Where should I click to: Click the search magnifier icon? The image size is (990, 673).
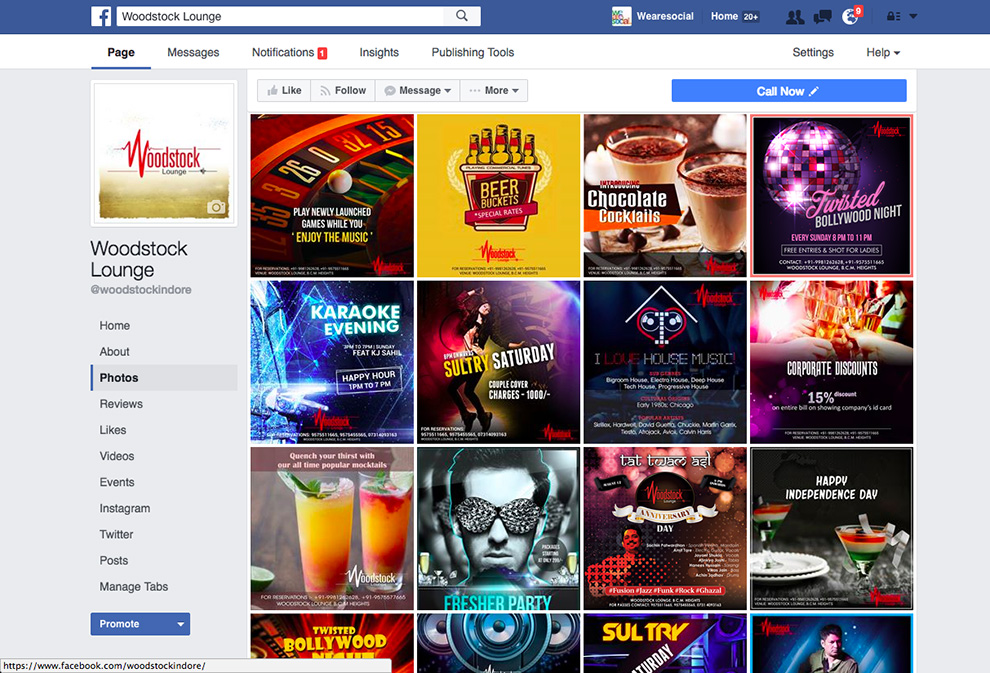pyautogui.click(x=462, y=16)
